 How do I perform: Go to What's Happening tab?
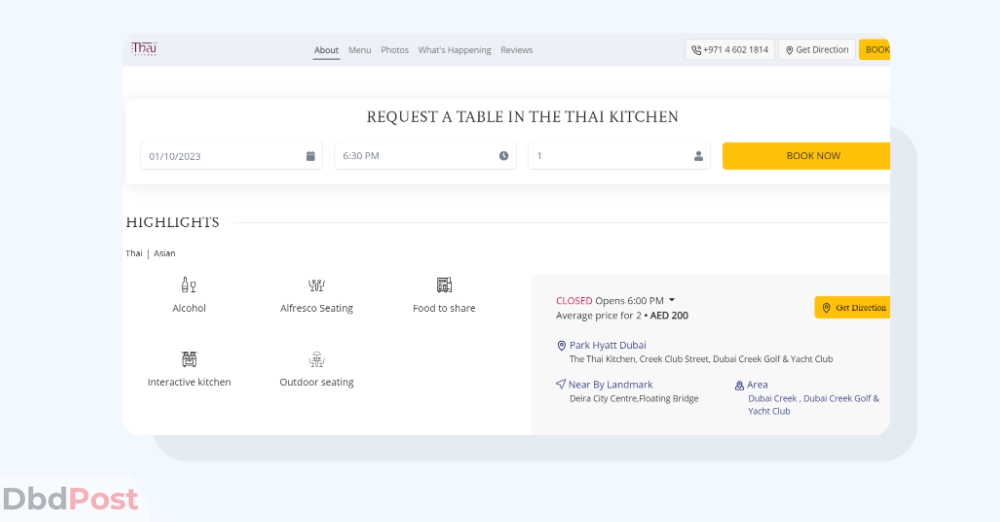(x=455, y=50)
